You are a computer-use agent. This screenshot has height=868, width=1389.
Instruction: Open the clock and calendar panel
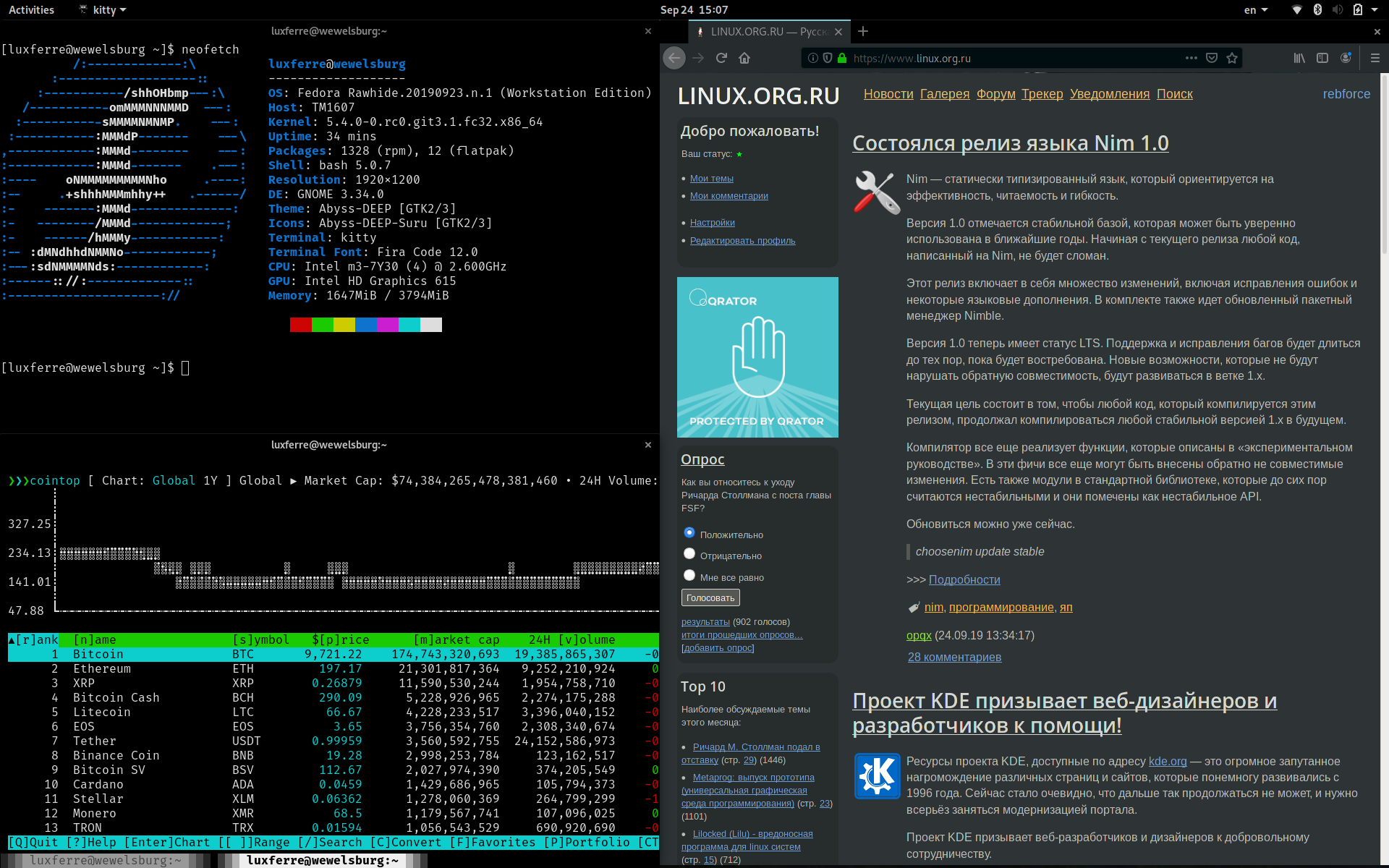[694, 10]
